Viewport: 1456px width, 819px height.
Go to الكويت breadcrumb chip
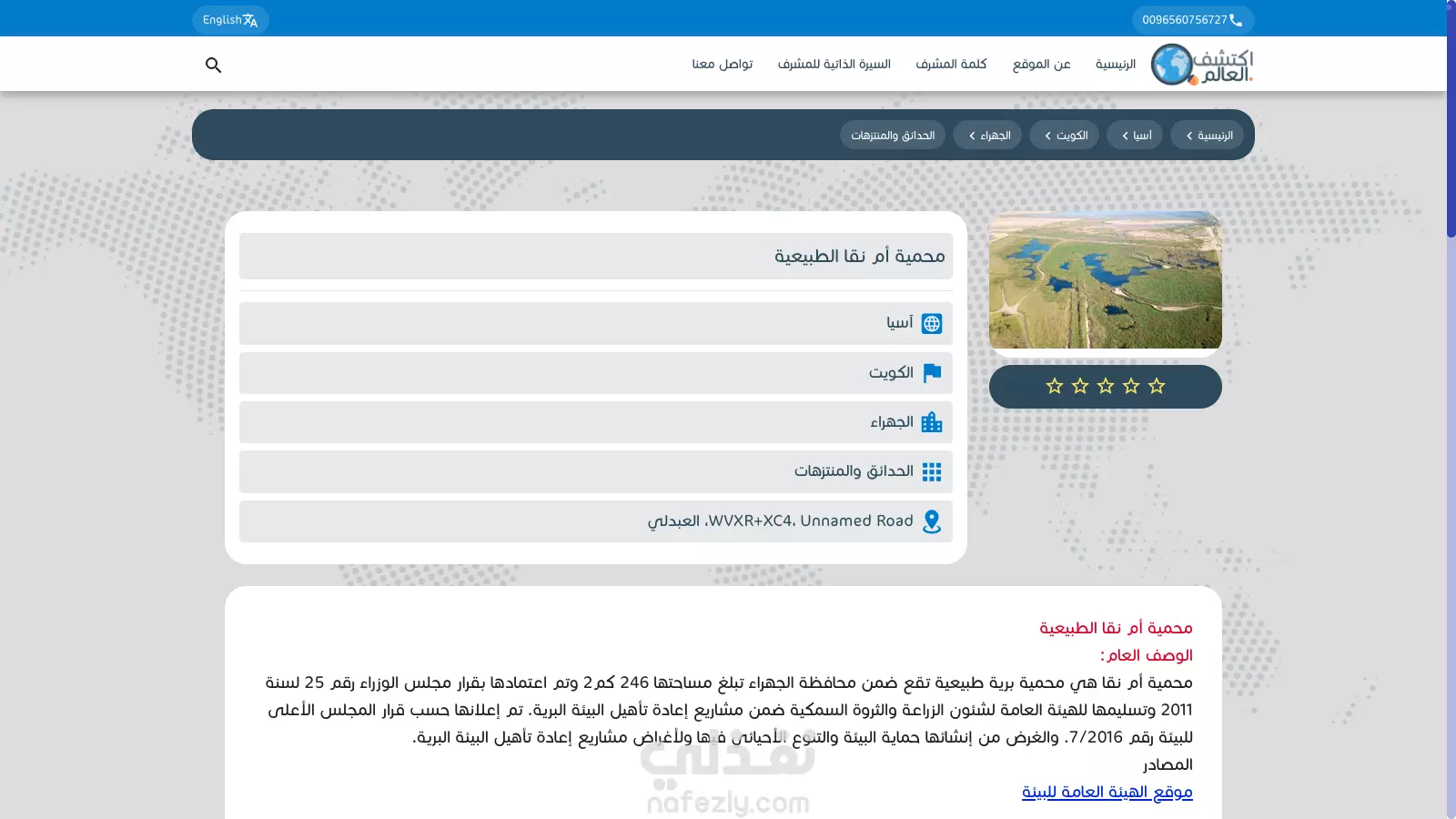(1065, 135)
